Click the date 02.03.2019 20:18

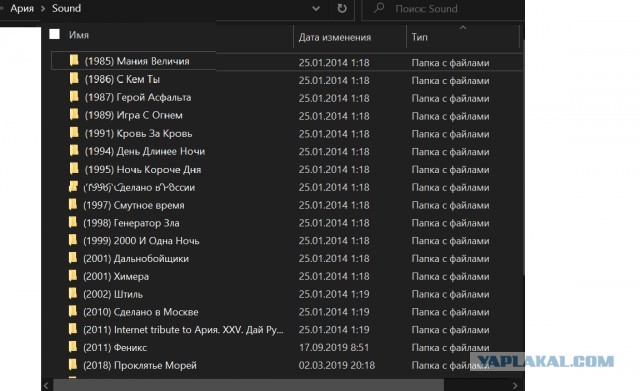click(337, 365)
